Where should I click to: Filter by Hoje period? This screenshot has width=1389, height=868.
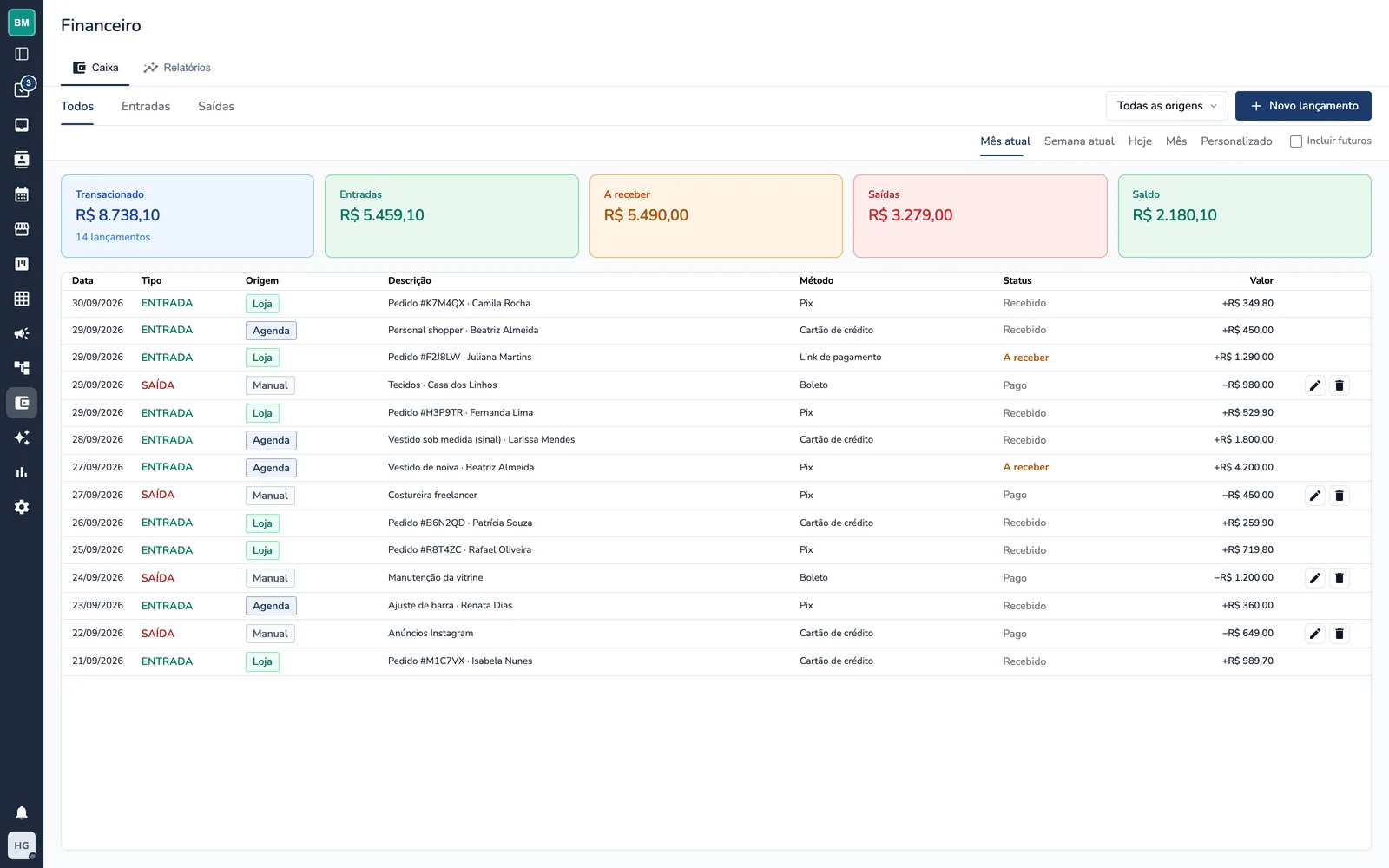pos(1140,141)
